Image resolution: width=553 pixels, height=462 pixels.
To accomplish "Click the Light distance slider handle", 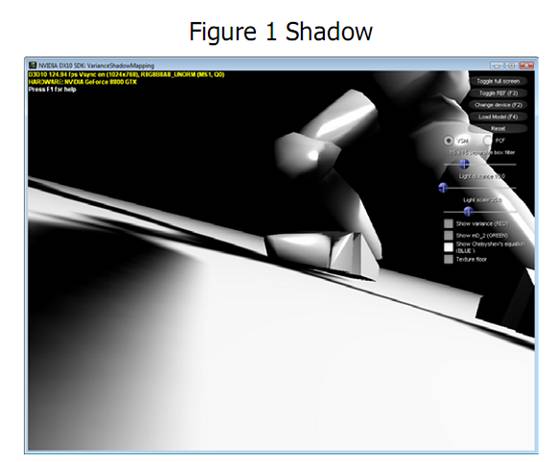I will [443, 188].
